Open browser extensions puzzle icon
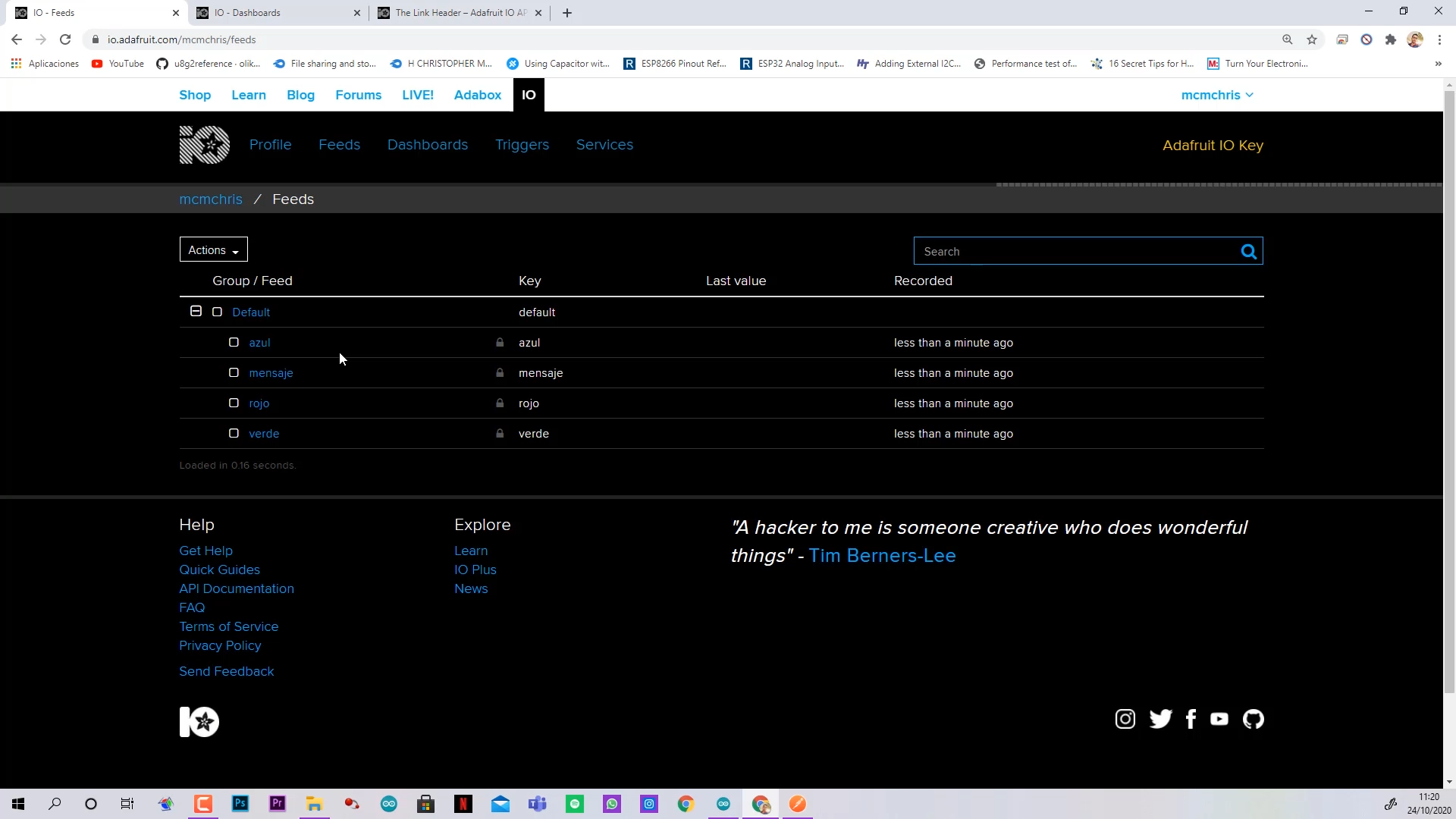This screenshot has width=1456, height=819. pyautogui.click(x=1391, y=39)
